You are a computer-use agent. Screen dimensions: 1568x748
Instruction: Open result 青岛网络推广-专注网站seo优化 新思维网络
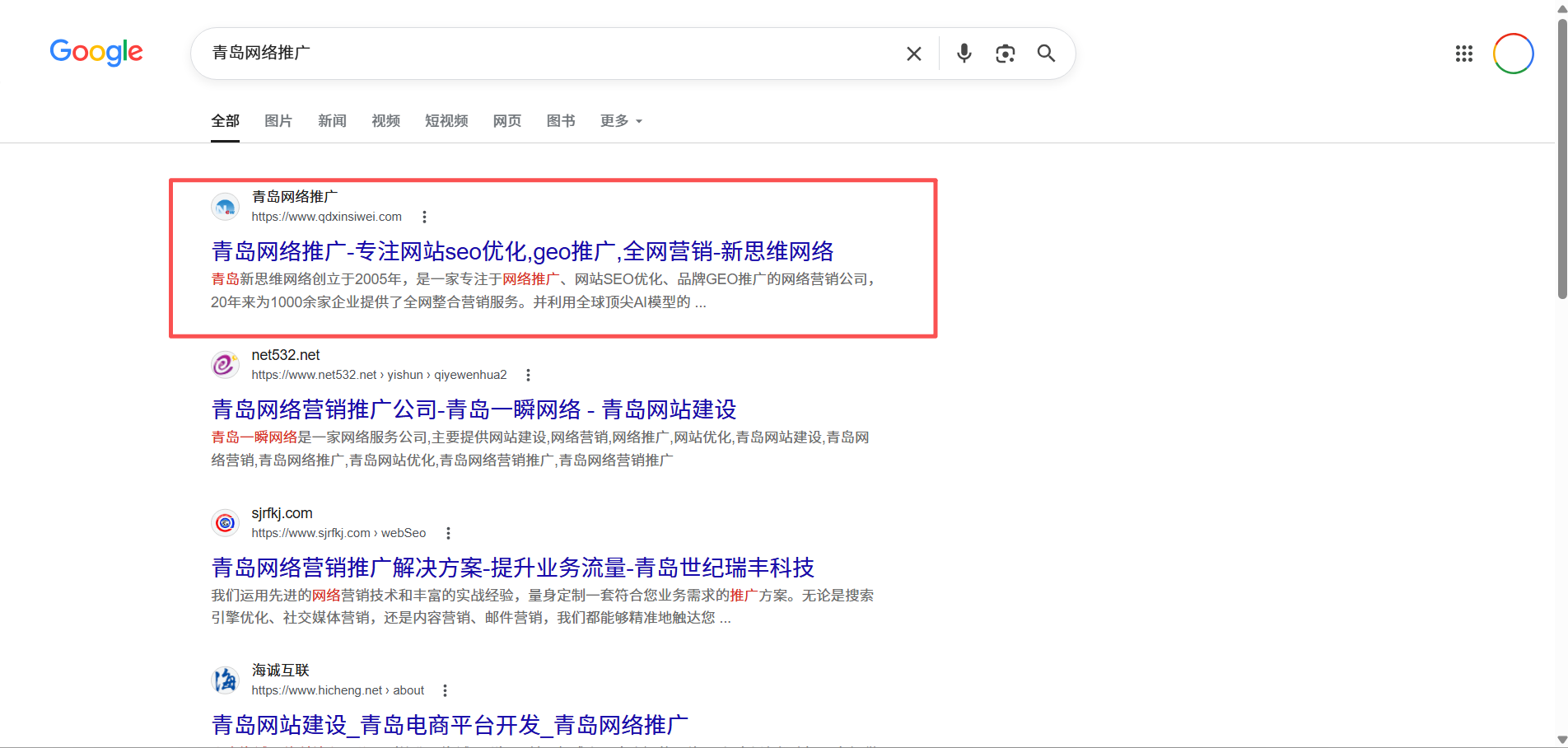pos(522,251)
